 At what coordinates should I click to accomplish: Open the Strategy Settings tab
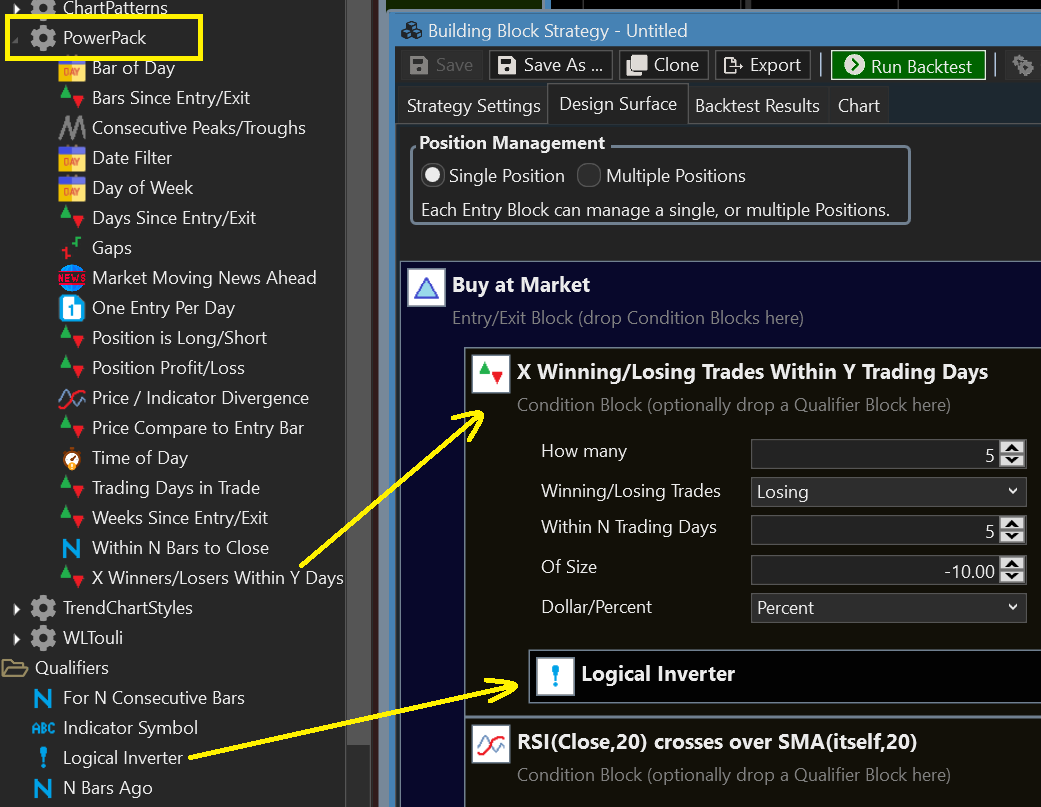(x=474, y=106)
